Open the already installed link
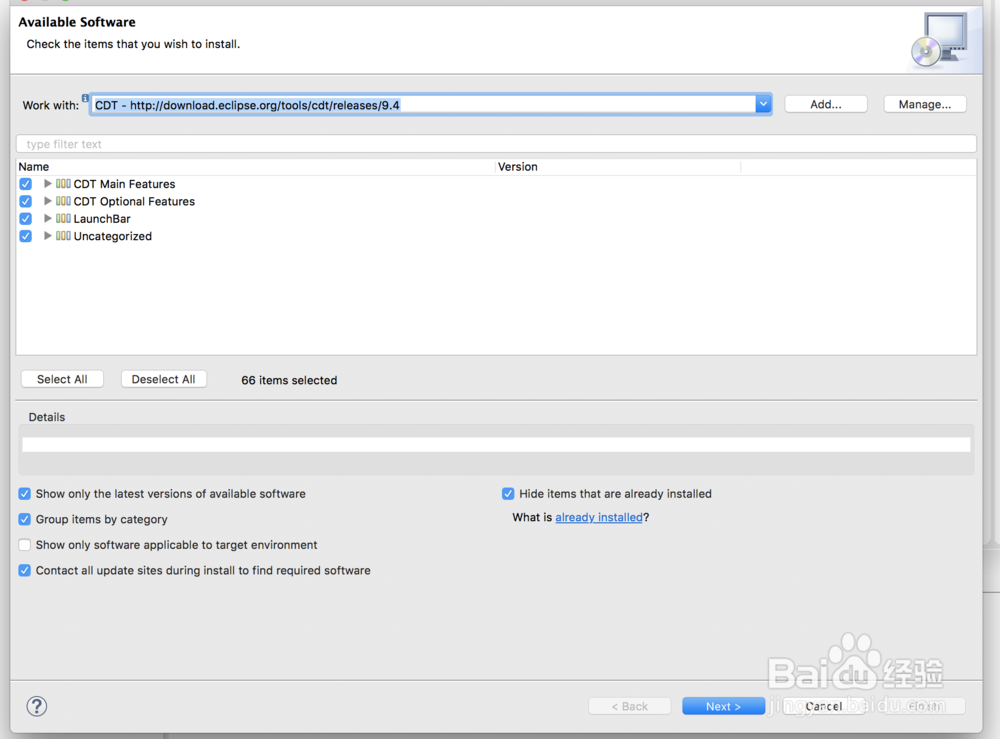This screenshot has height=739, width=1000. 599,517
